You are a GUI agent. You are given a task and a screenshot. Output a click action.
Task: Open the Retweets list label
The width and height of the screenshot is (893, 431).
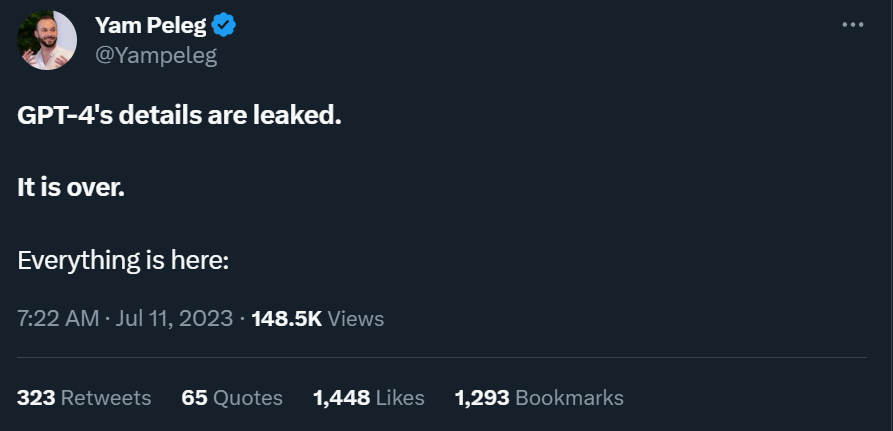click(106, 397)
